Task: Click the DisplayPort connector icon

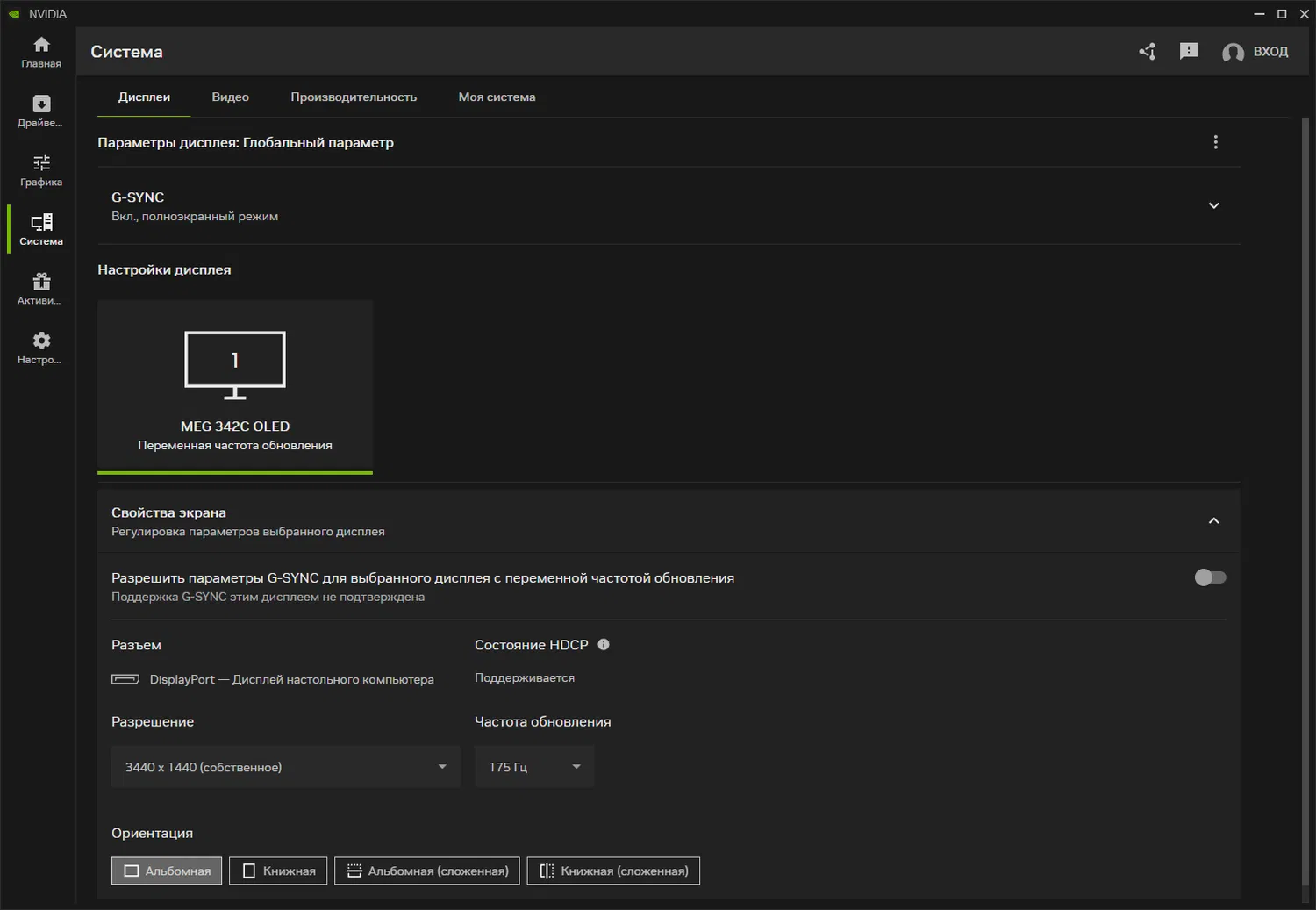Action: (x=125, y=679)
